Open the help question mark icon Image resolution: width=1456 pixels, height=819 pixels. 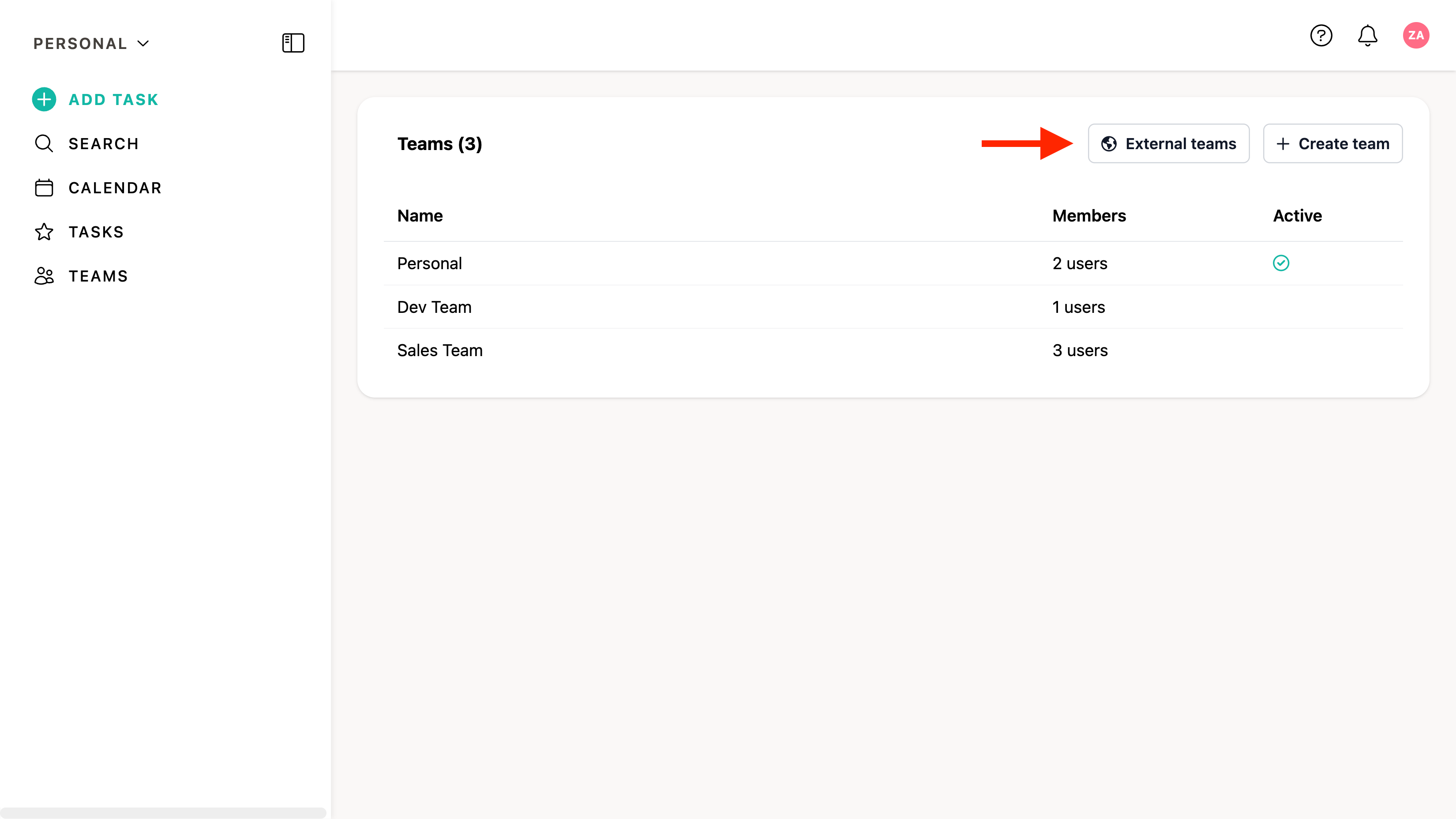pos(1321,36)
